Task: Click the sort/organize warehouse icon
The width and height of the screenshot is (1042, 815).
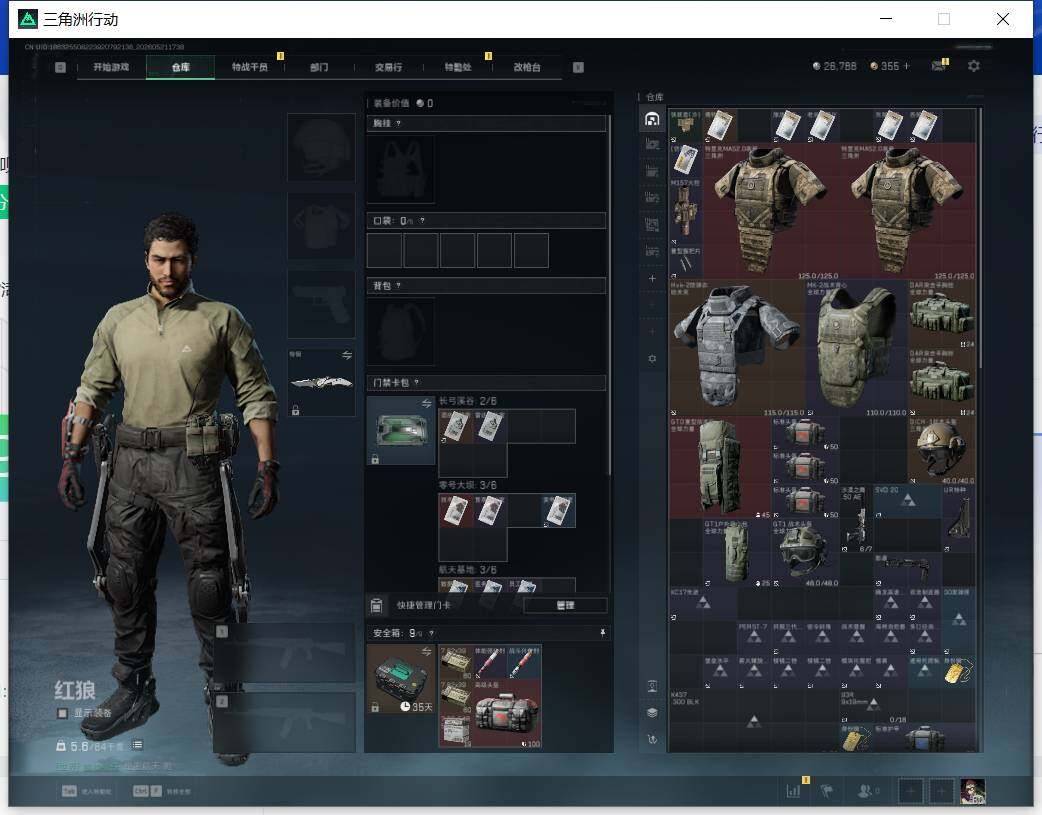Action: point(652,739)
